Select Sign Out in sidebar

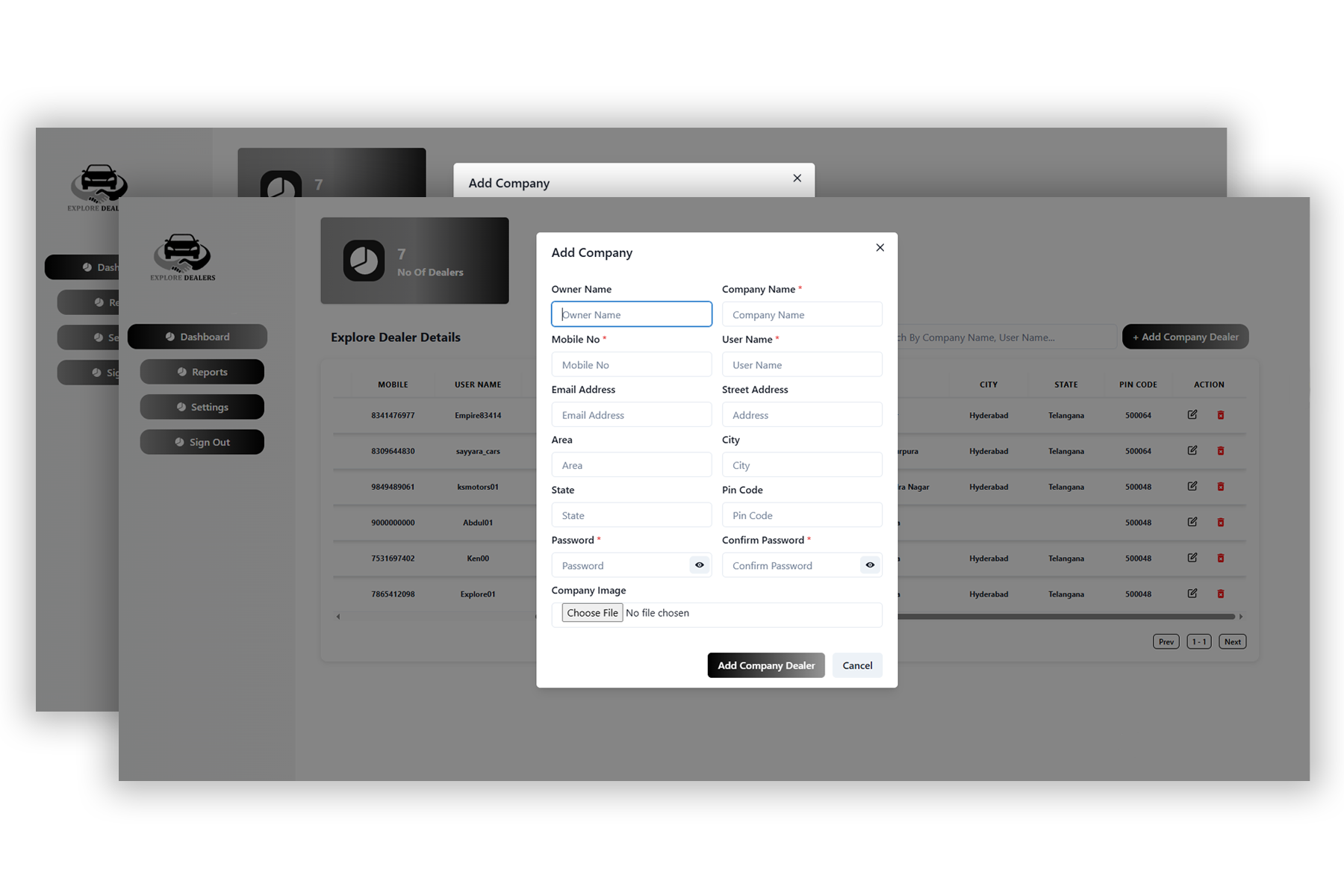click(x=202, y=442)
